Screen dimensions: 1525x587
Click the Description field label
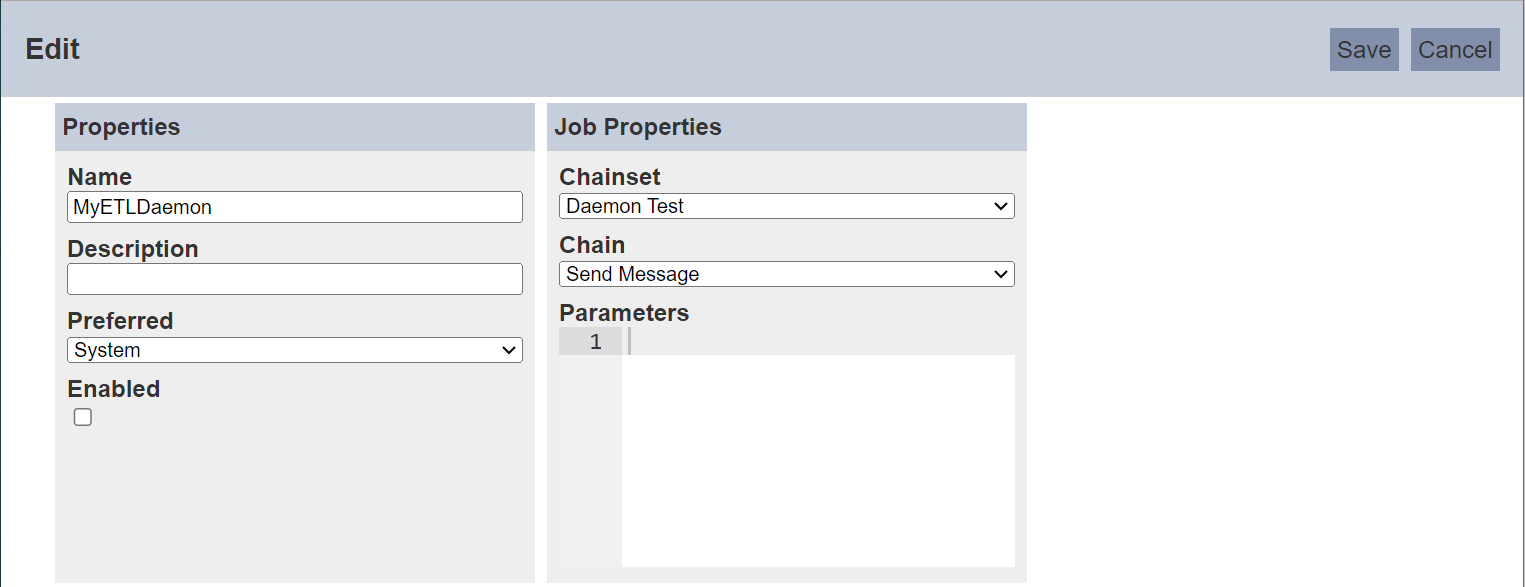133,249
